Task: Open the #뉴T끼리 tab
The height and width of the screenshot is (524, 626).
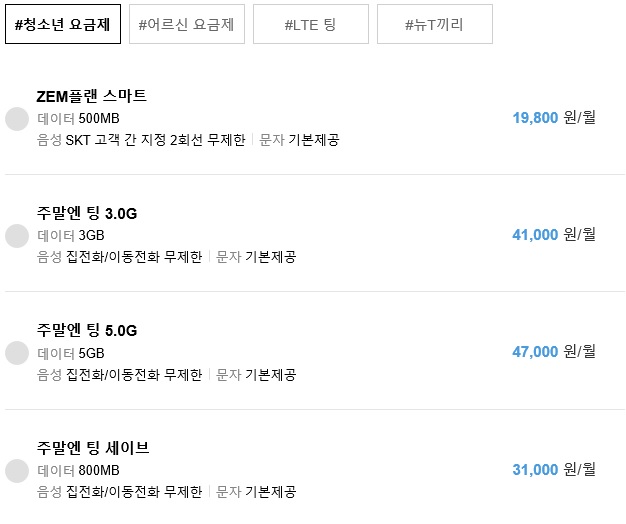Action: tap(435, 24)
